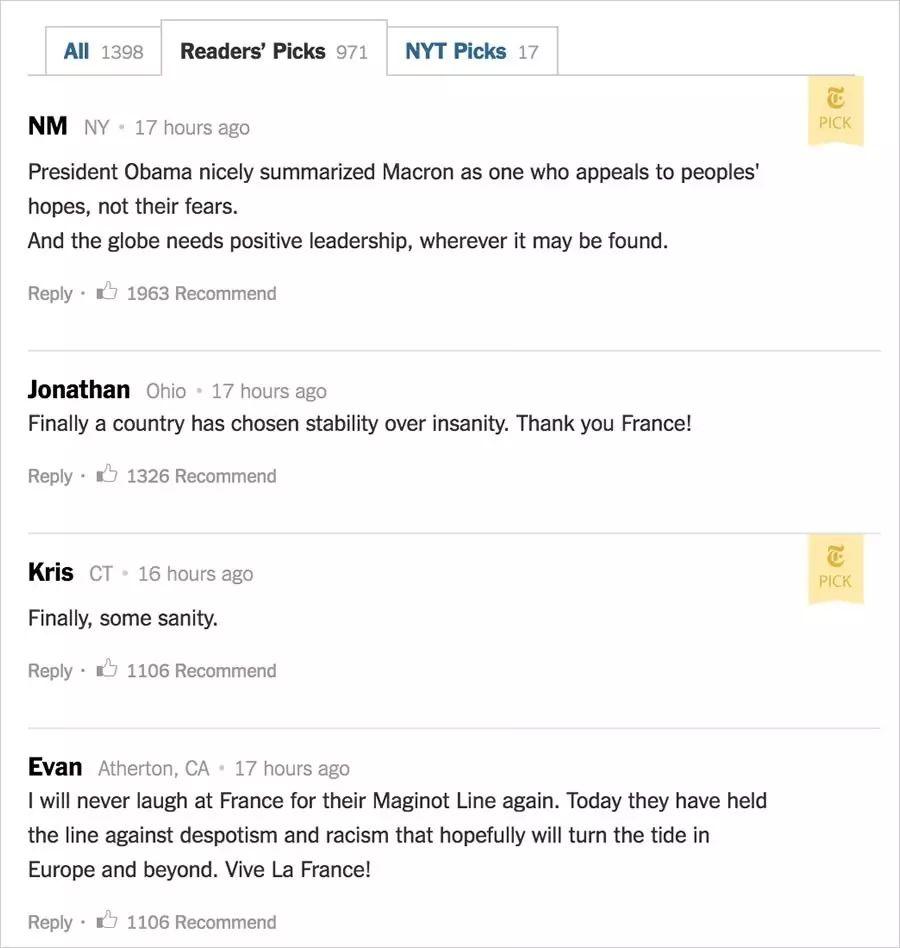Click thumbs-up icon on NM's comment

(107, 292)
